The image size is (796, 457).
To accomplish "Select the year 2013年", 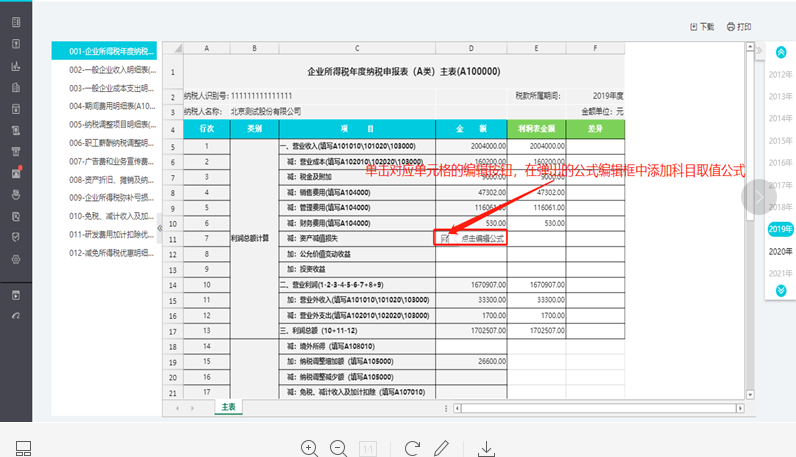I will [x=780, y=96].
